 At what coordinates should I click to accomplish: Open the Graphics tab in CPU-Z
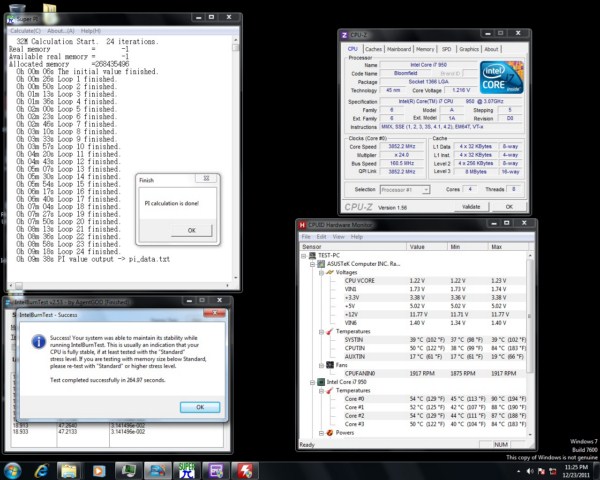click(469, 49)
